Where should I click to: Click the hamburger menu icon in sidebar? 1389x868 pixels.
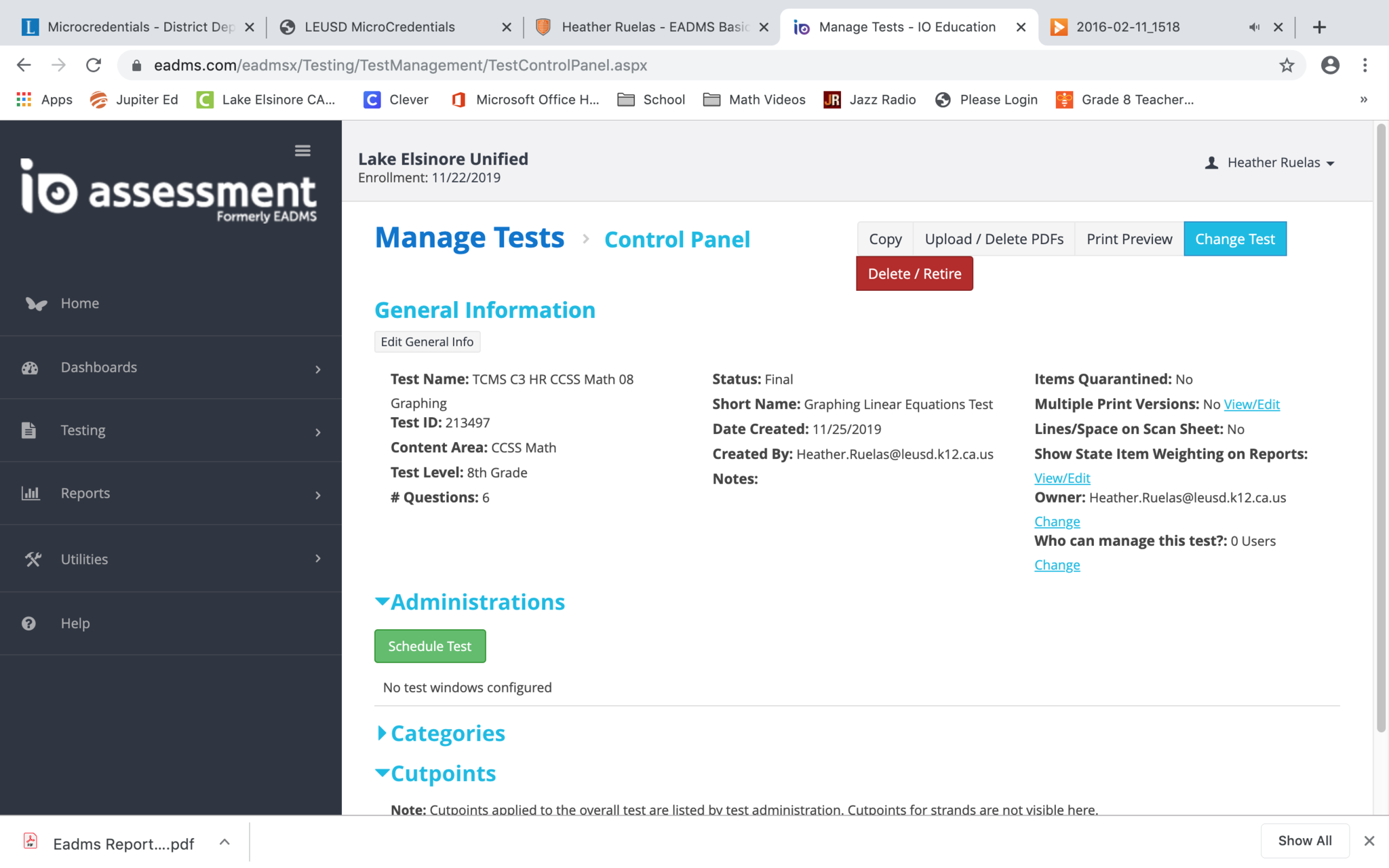(x=302, y=151)
